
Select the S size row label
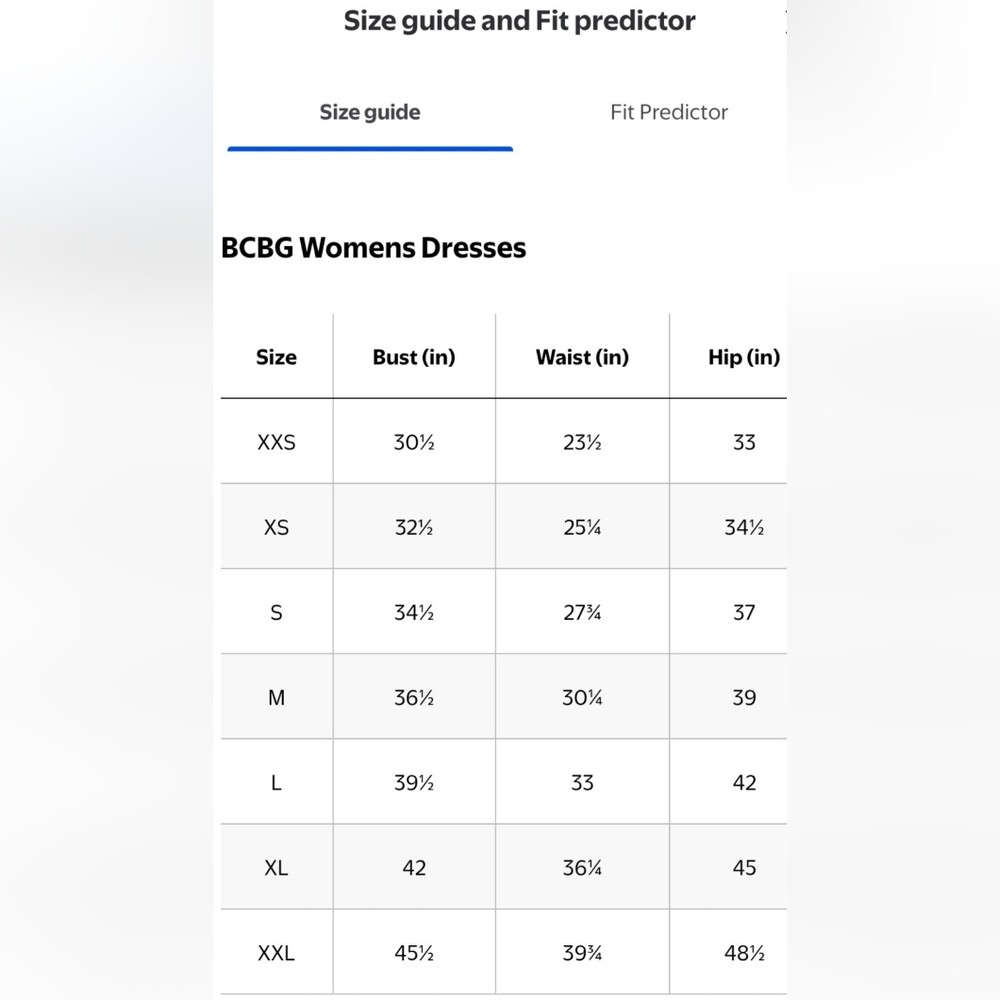tap(276, 613)
